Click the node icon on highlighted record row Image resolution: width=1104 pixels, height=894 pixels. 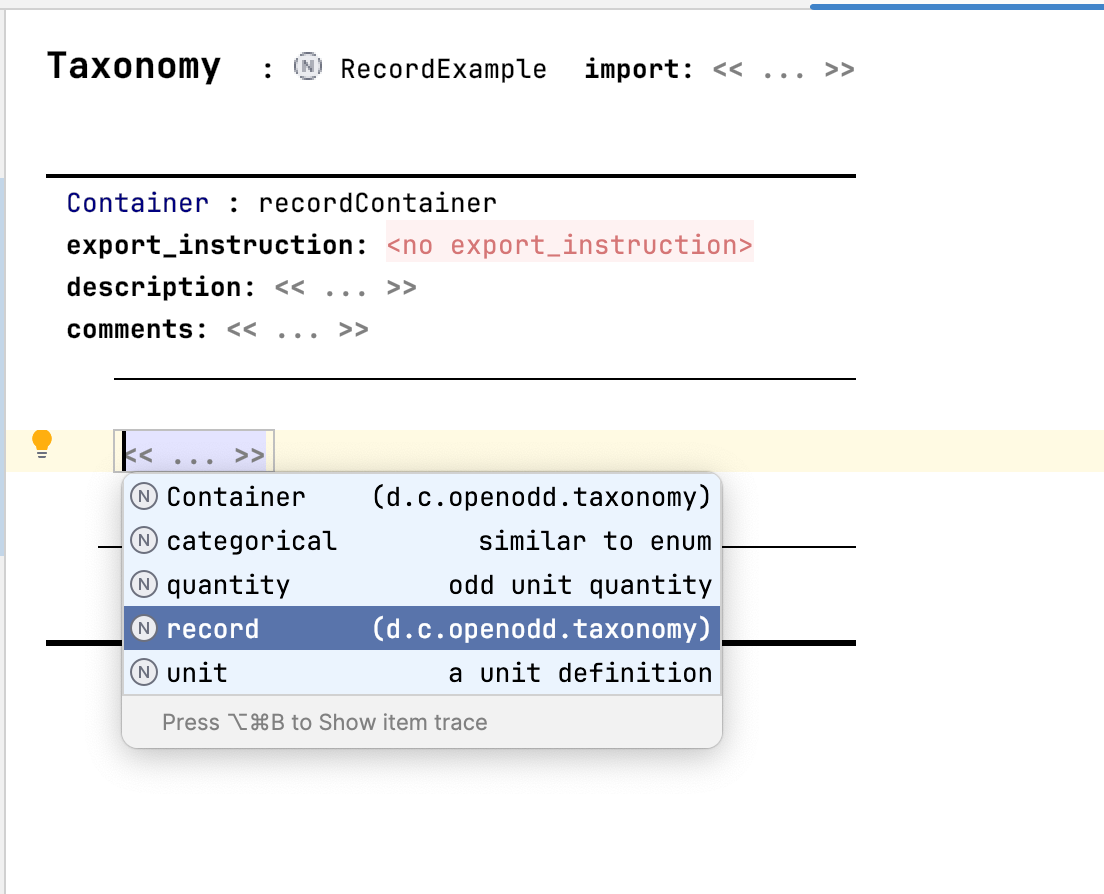point(145,629)
